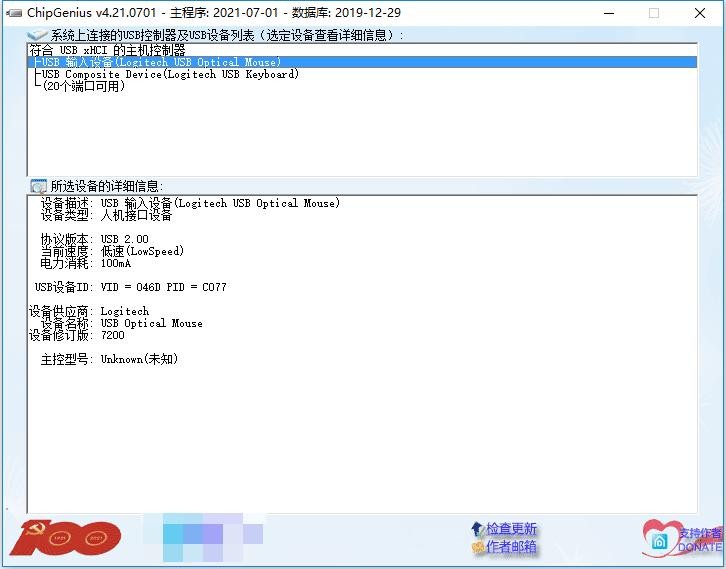Viewport: 726px width, 569px height.
Task: Click the USB device list header icon
Action: (38, 35)
